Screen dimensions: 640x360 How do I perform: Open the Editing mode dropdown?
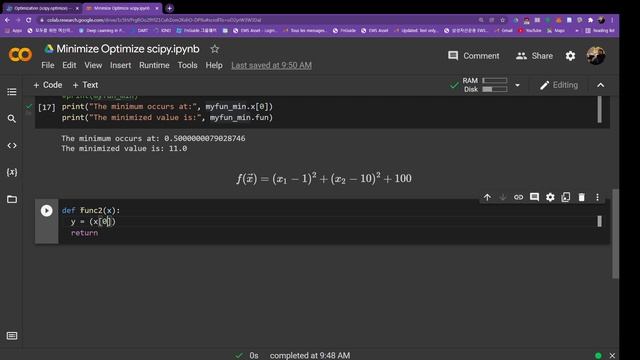coord(559,85)
